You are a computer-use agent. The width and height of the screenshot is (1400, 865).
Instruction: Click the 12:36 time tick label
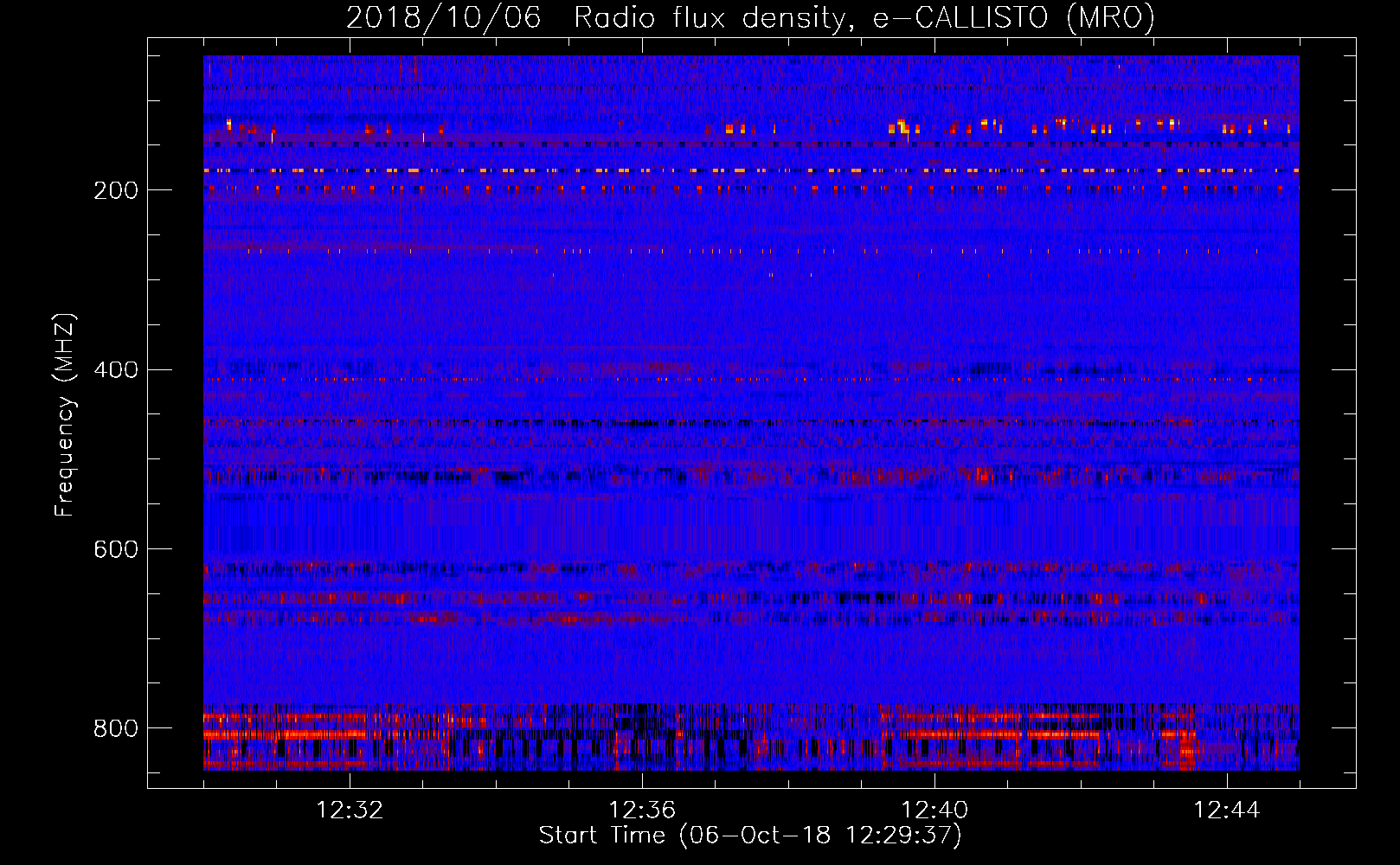pyautogui.click(x=642, y=811)
